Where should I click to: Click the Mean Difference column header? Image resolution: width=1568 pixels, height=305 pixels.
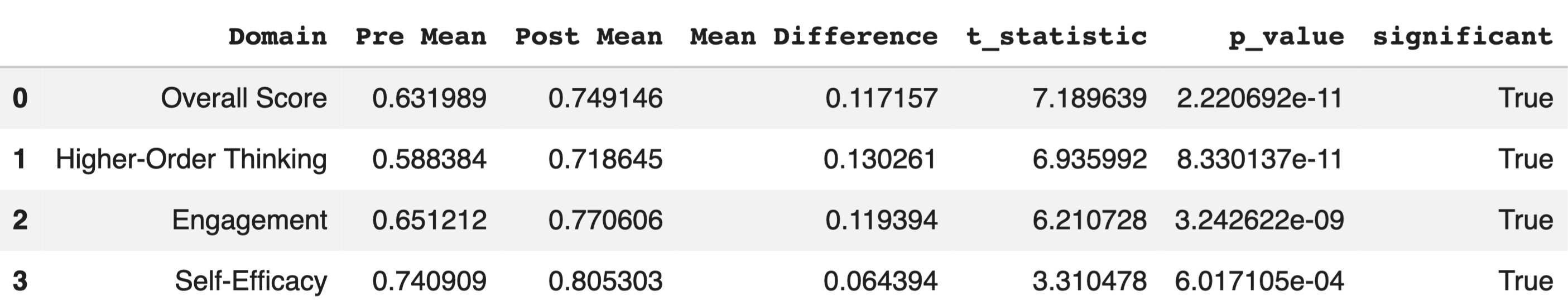click(813, 36)
